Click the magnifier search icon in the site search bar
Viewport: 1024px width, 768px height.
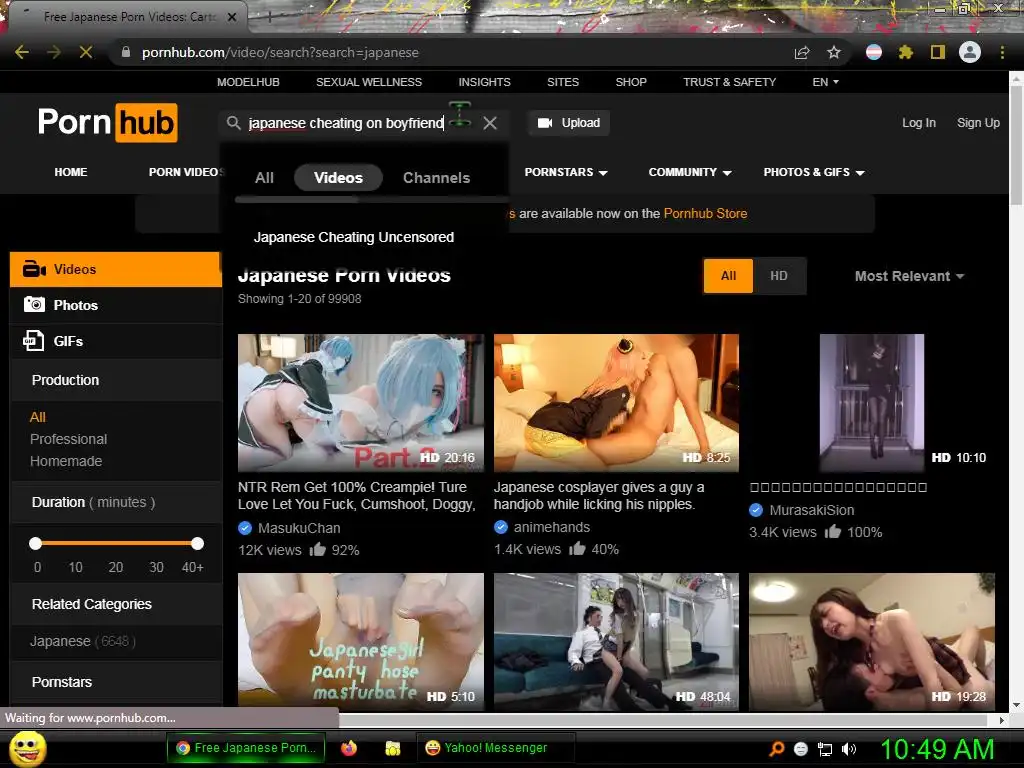(233, 123)
